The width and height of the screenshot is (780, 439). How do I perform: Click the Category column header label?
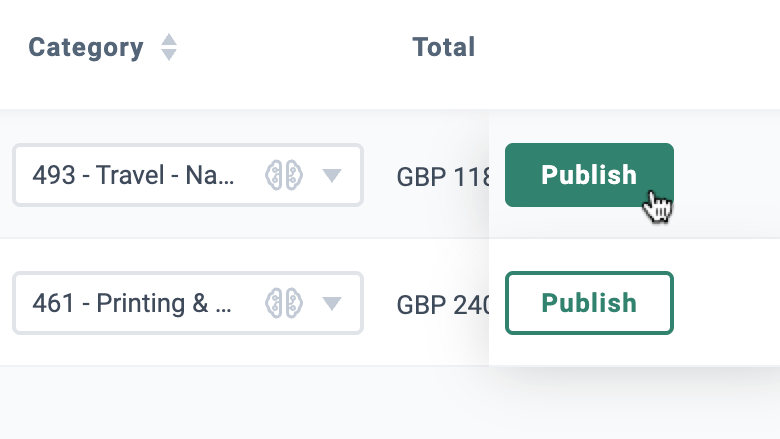(x=86, y=48)
